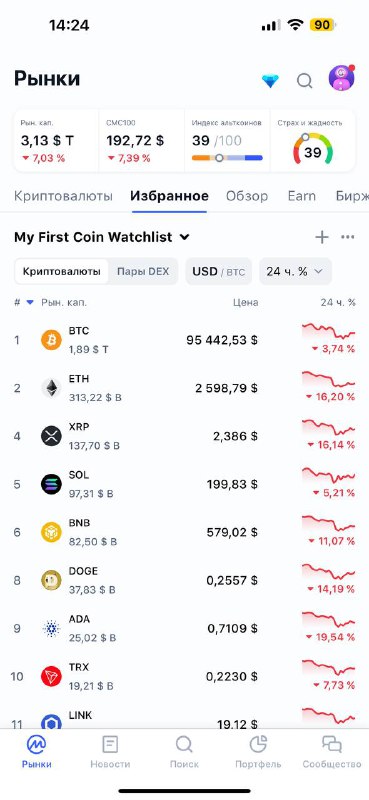Screen dimensions: 369x800
Task: Open the BTC row in watchlist
Action: (184, 340)
